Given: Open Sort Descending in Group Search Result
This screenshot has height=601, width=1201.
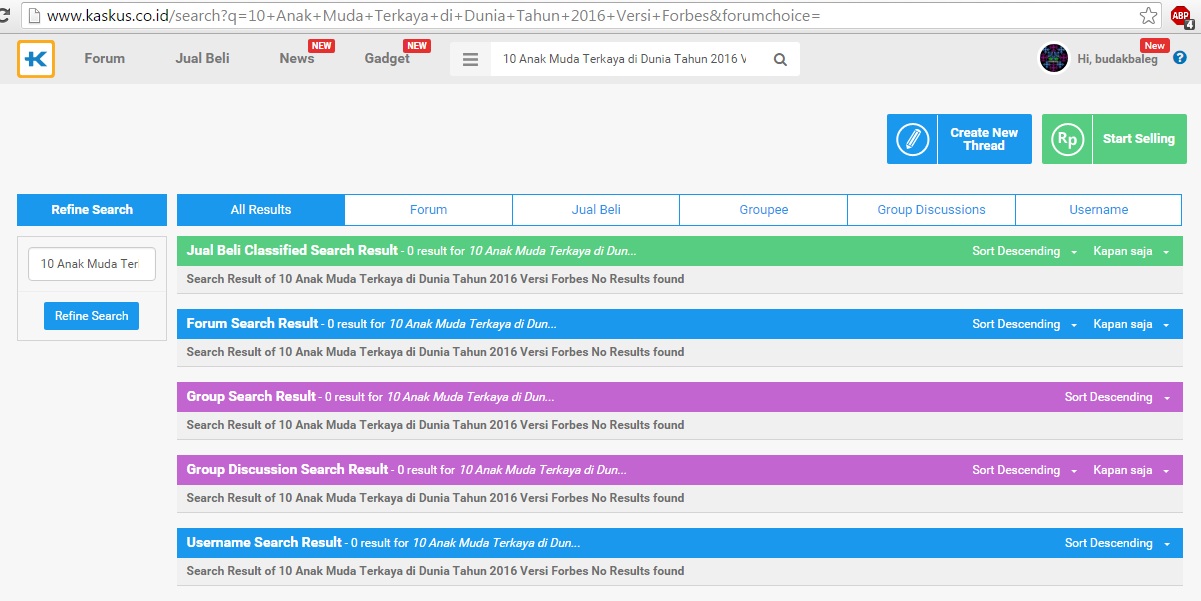Looking at the screenshot, I should 1117,397.
